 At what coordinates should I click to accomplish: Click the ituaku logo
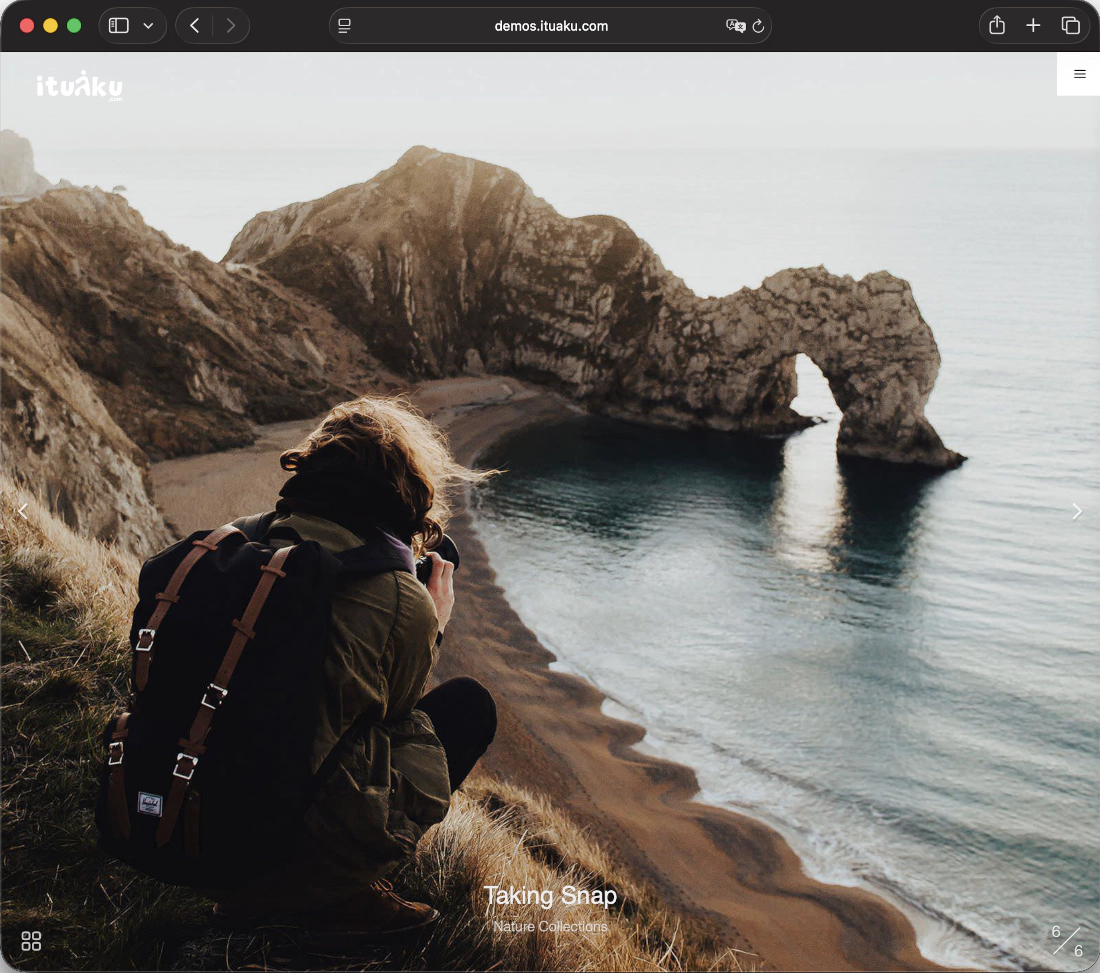pos(79,86)
